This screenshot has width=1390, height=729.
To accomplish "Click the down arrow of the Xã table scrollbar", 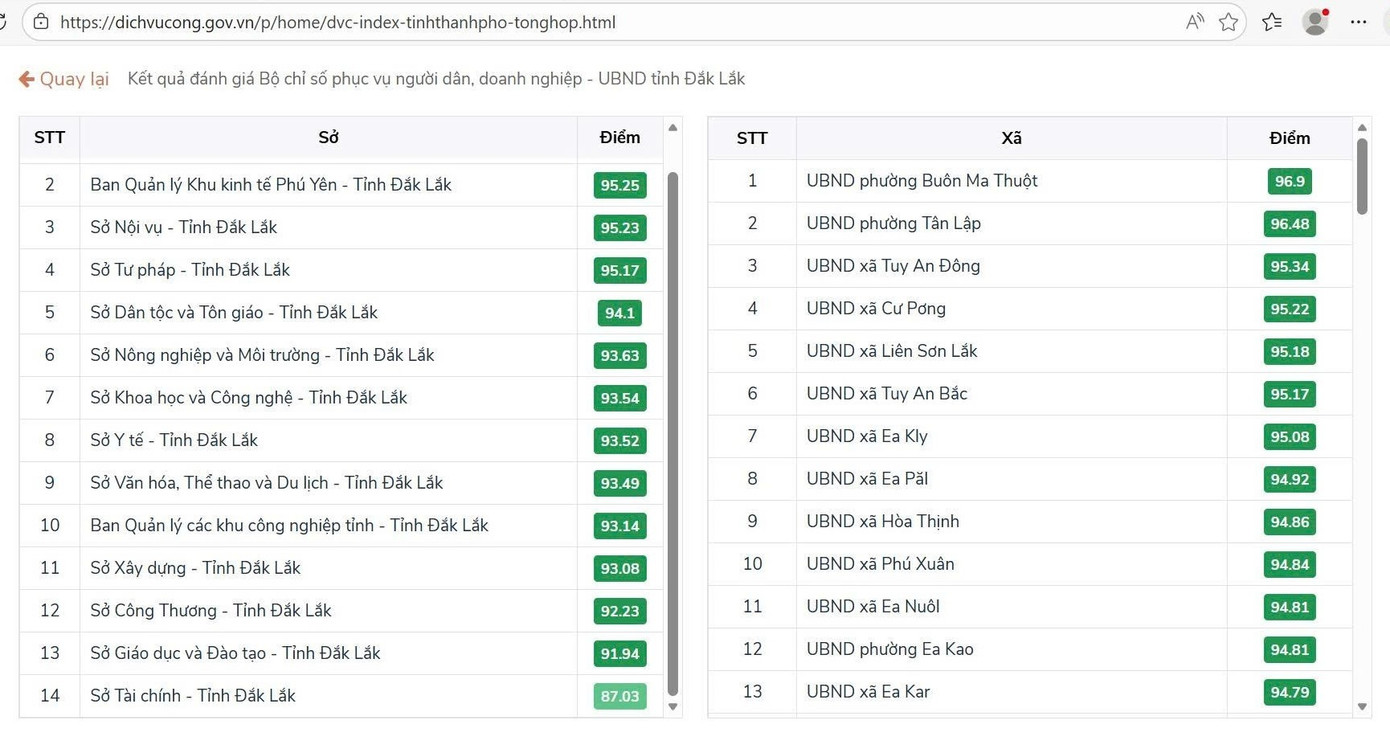I will 1362,706.
